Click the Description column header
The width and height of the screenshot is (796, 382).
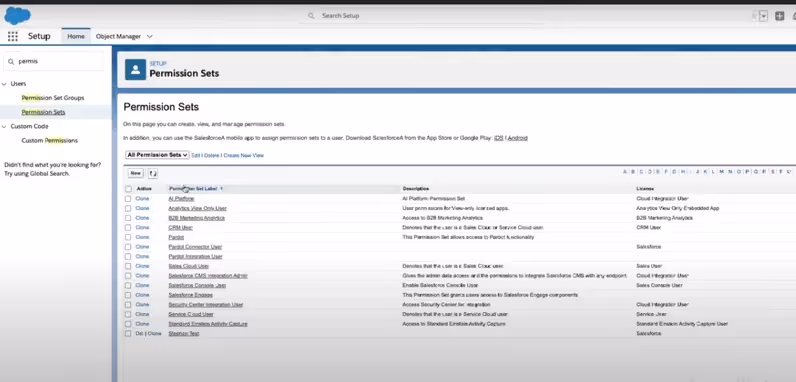[x=416, y=188]
